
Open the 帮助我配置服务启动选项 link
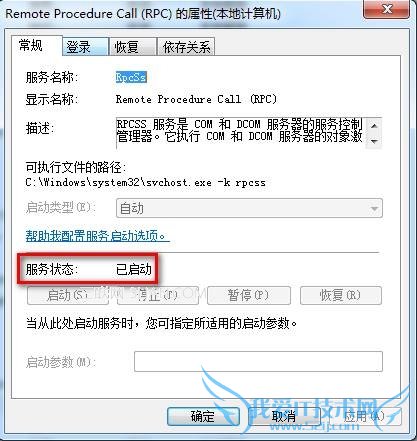97,236
